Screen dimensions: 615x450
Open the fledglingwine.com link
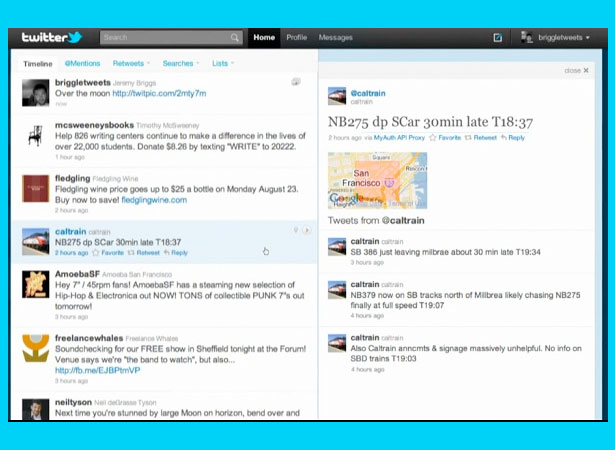(x=154, y=200)
